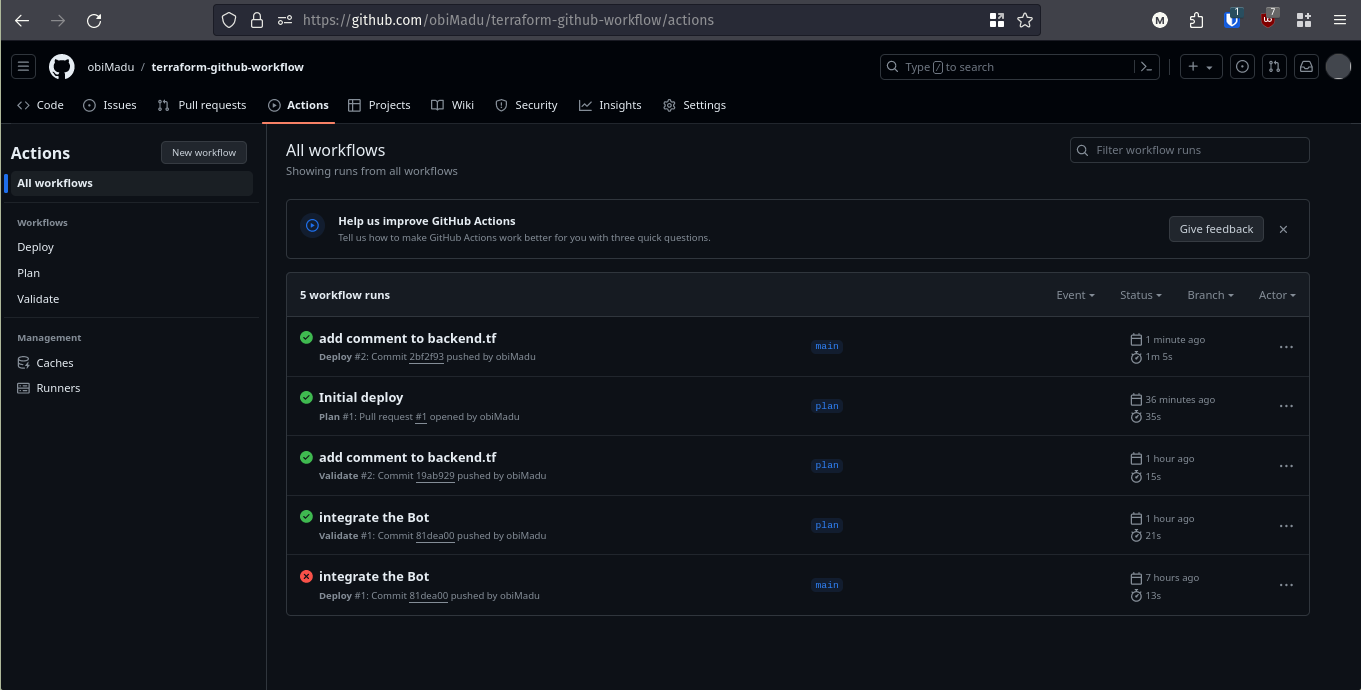Expand the Status filter dropdown
This screenshot has width=1361, height=690.
tap(1141, 295)
